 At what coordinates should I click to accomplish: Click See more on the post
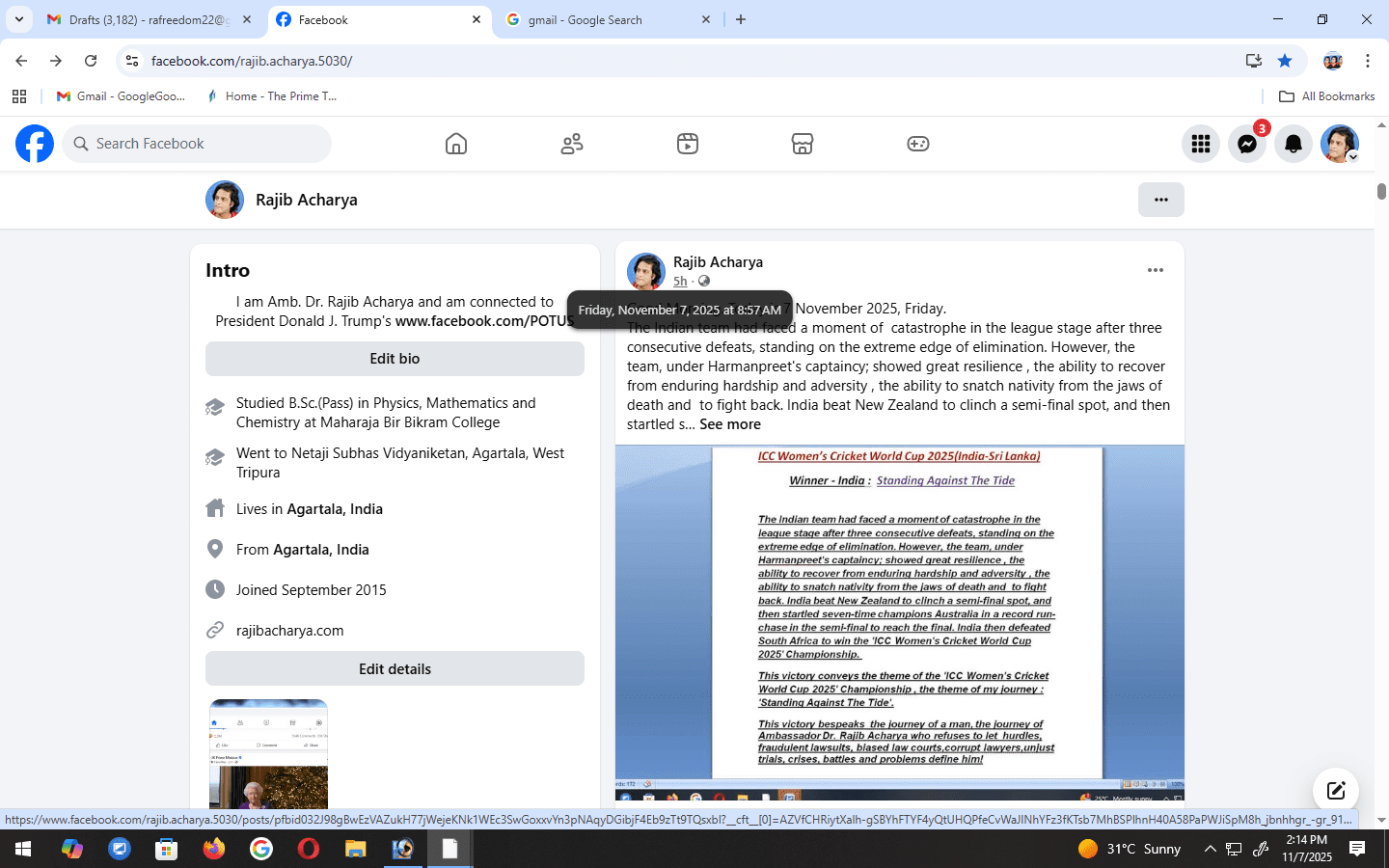pos(730,424)
